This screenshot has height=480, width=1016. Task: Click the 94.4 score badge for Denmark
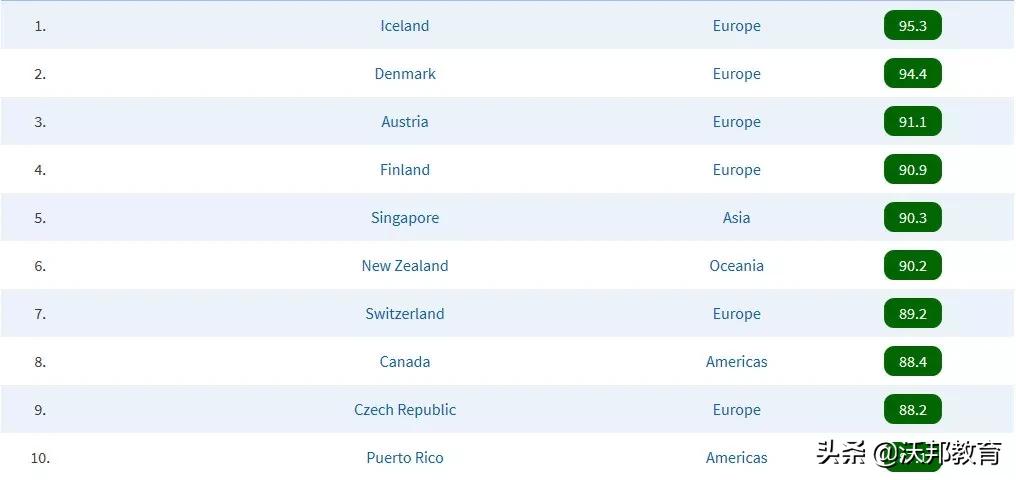[x=912, y=74]
